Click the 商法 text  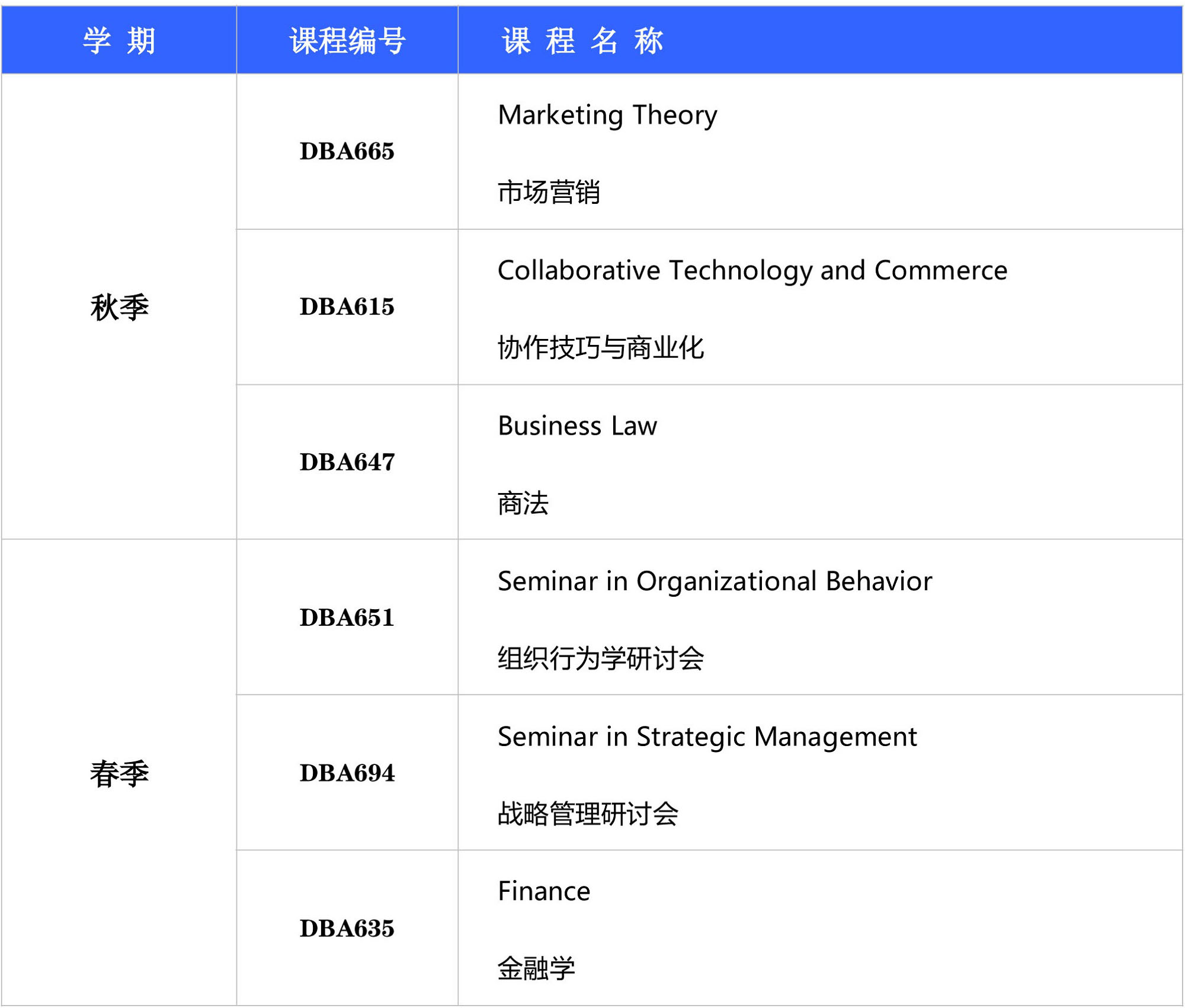tap(523, 503)
